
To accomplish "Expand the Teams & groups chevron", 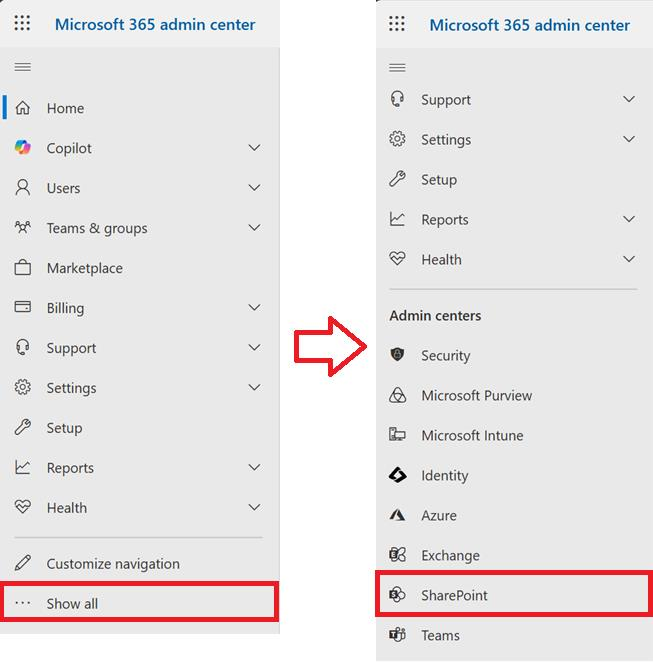I will (254, 227).
